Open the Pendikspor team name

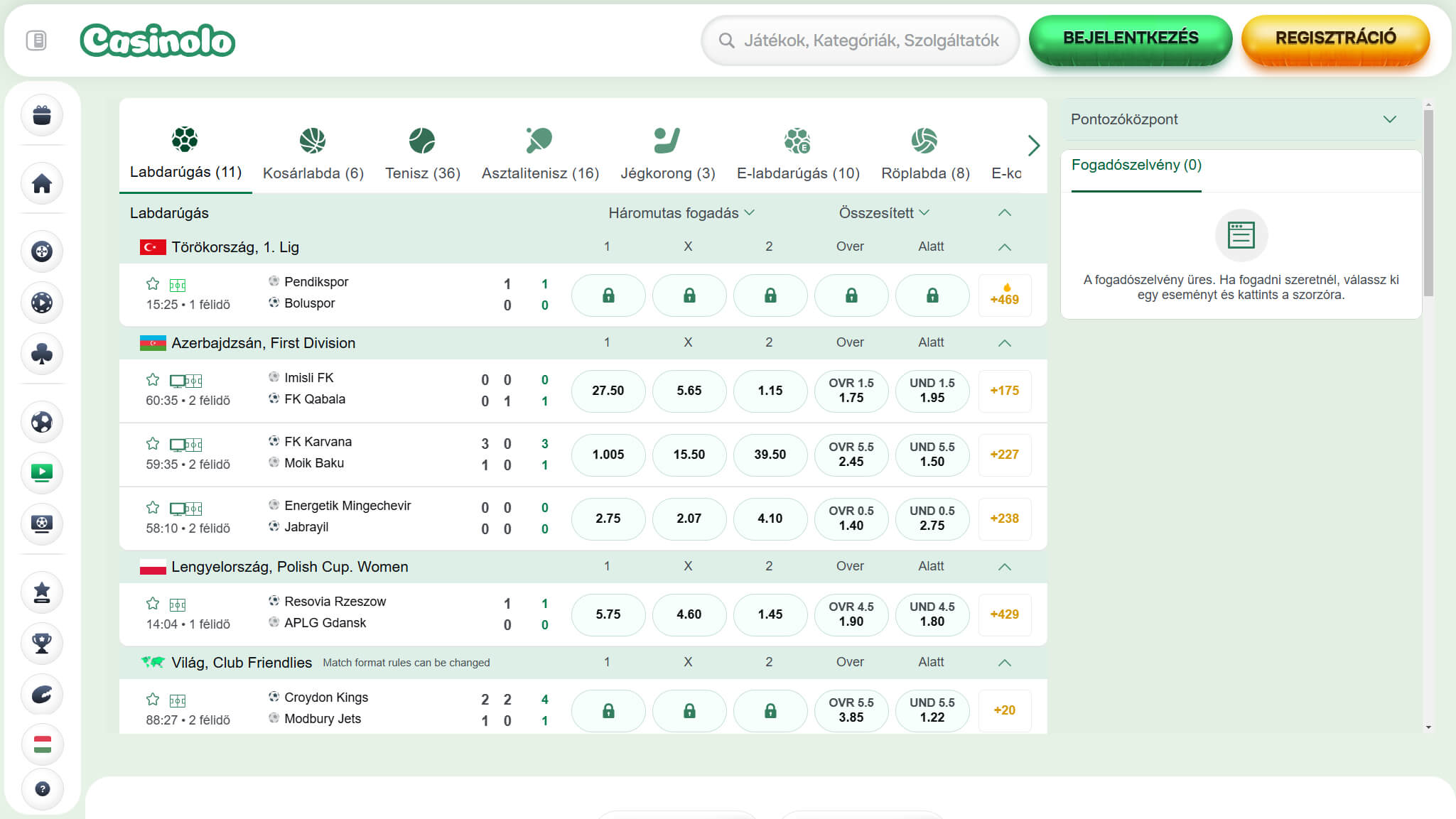click(x=316, y=282)
